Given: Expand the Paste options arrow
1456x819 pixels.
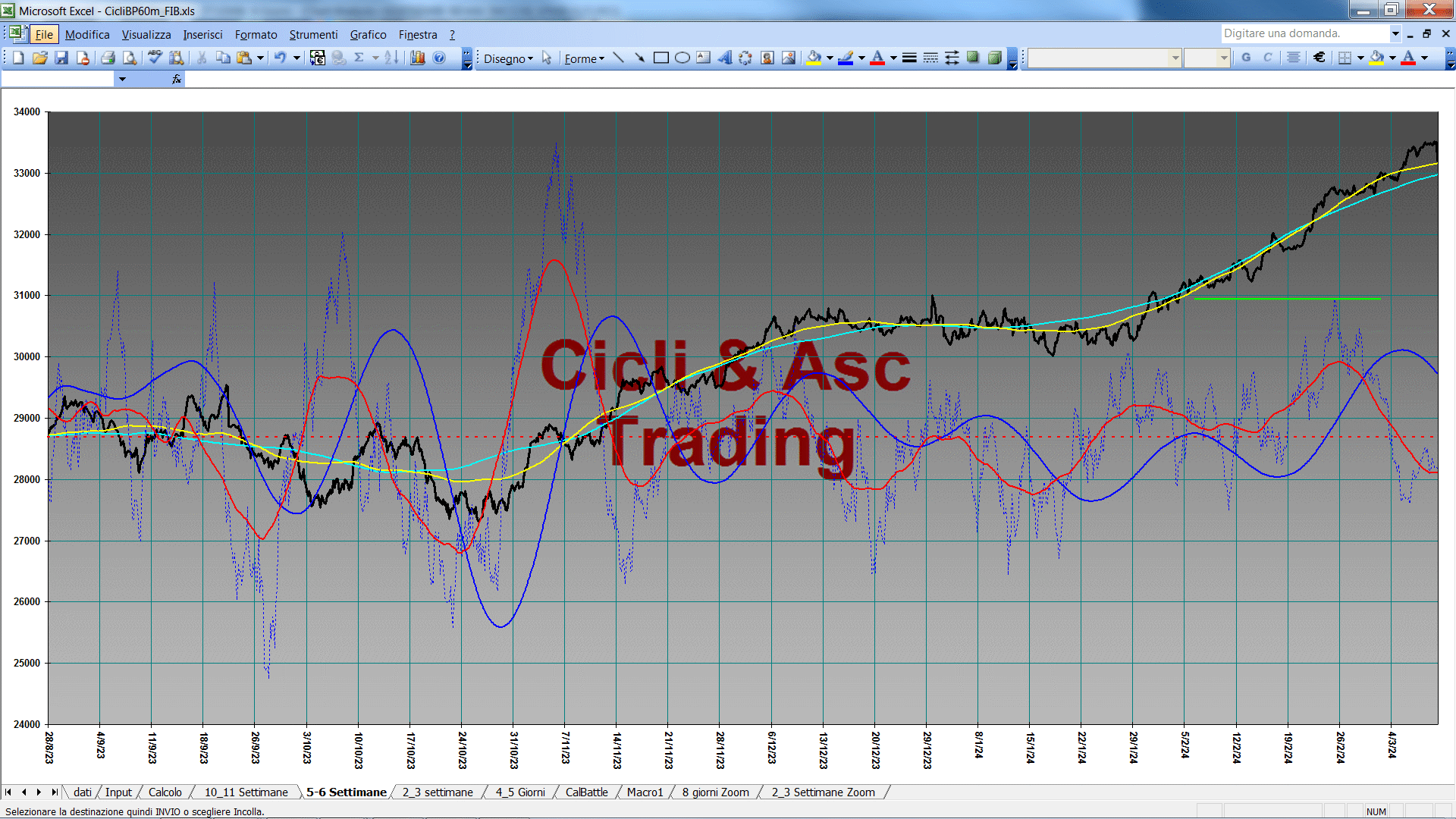Looking at the screenshot, I should (x=260, y=58).
